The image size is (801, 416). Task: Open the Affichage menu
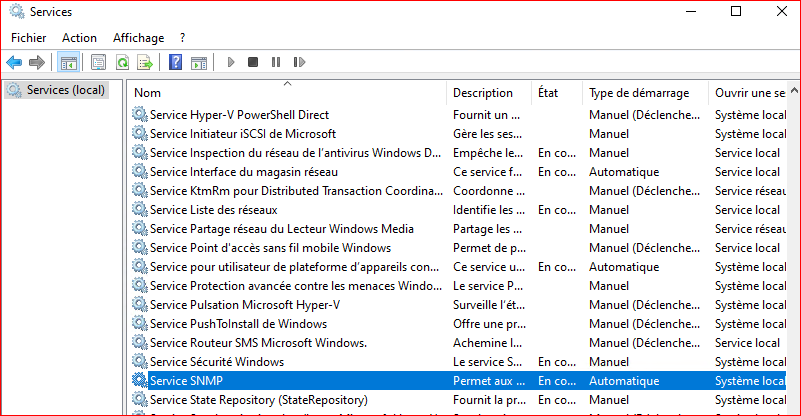click(x=138, y=37)
